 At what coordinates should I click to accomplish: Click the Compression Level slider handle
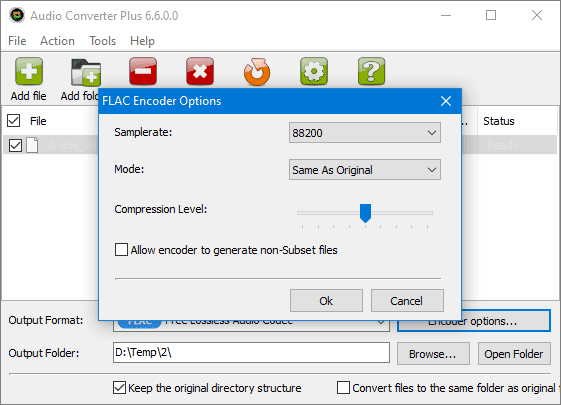pyautogui.click(x=365, y=213)
